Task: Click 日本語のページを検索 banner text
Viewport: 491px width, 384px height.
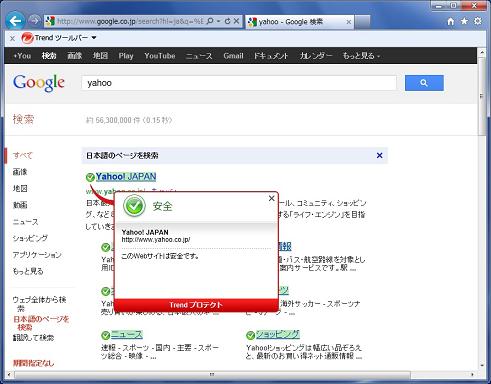Action: coord(122,155)
